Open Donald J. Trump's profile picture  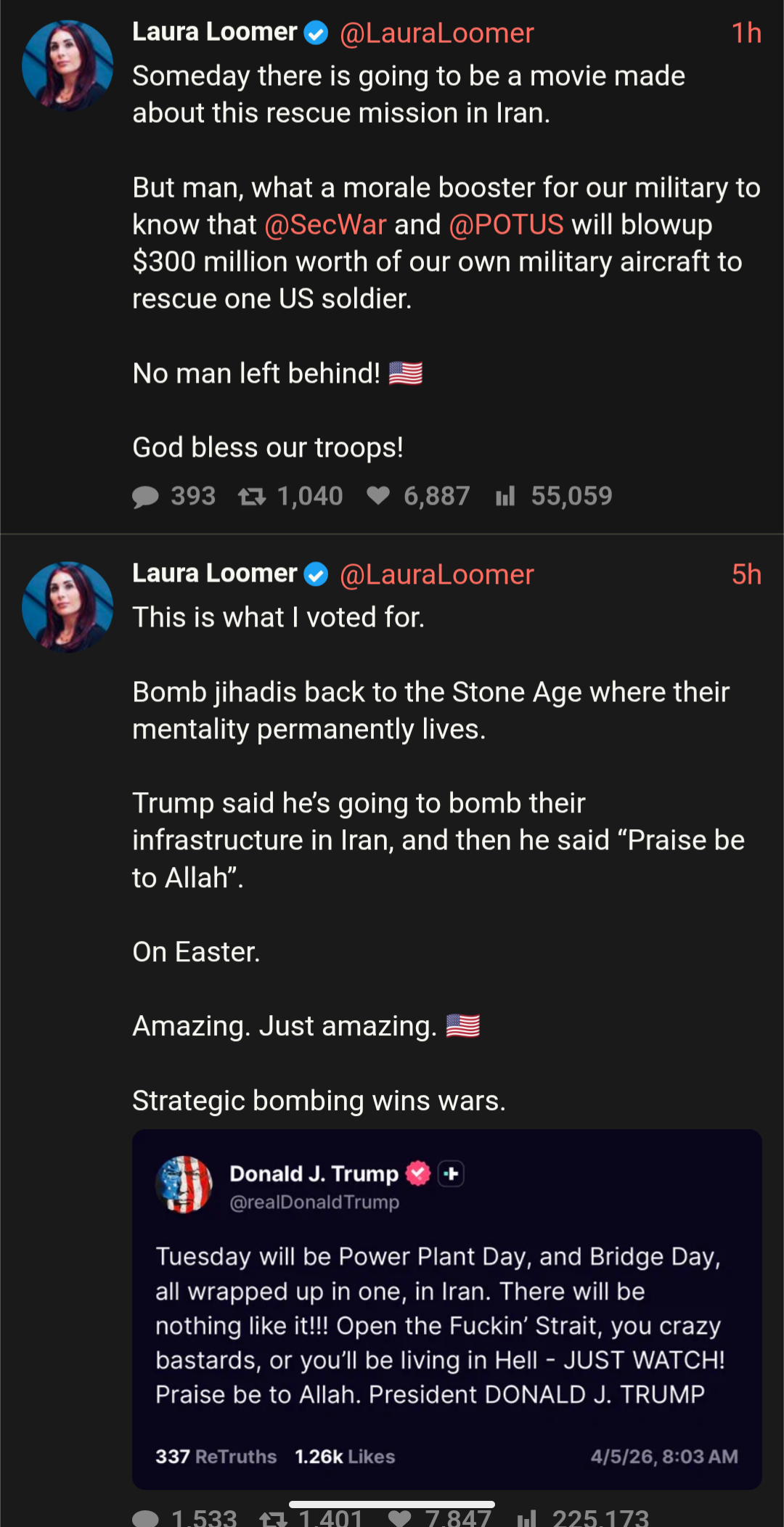click(184, 1184)
